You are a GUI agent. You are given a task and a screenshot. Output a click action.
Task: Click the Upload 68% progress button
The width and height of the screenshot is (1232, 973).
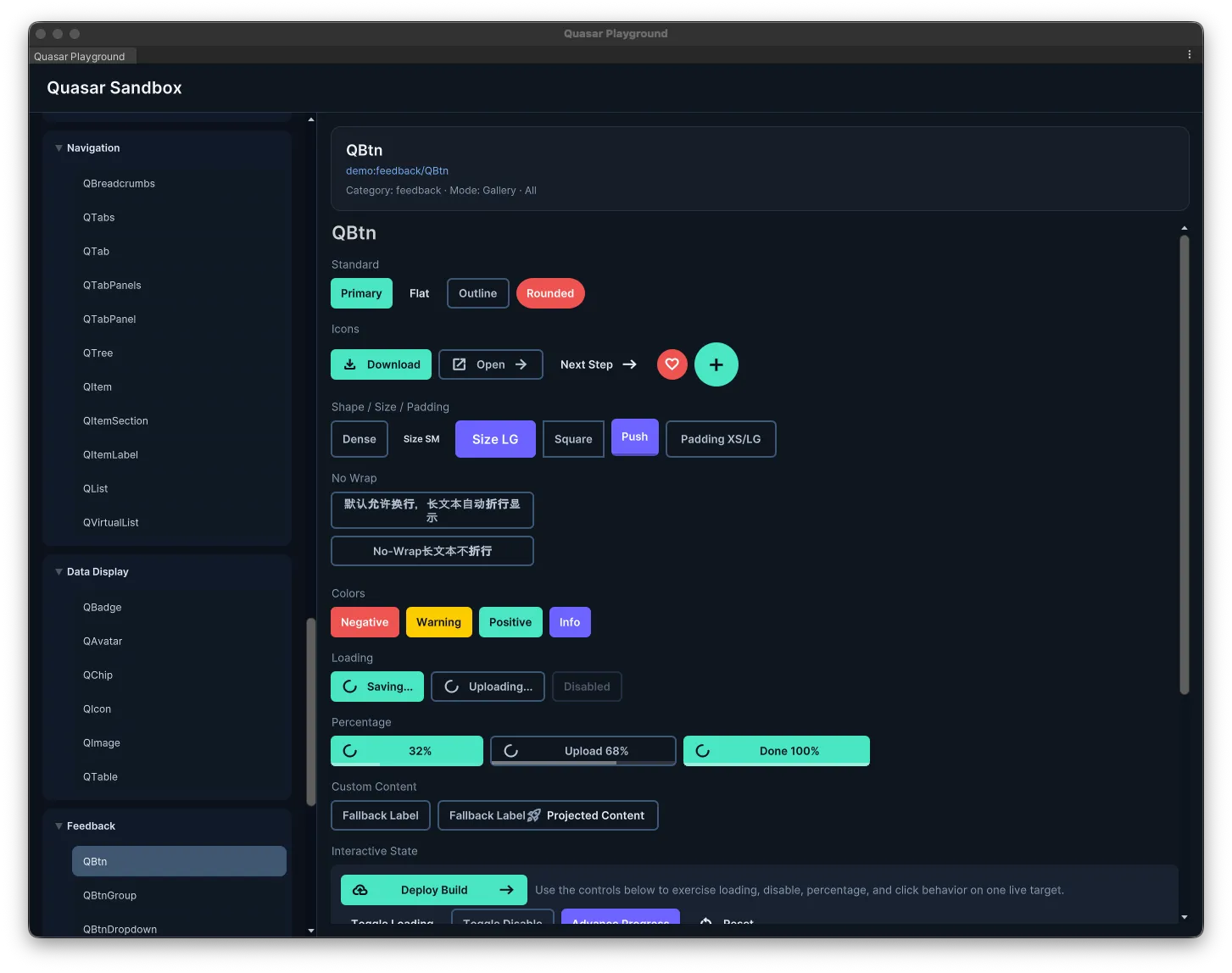[583, 751]
